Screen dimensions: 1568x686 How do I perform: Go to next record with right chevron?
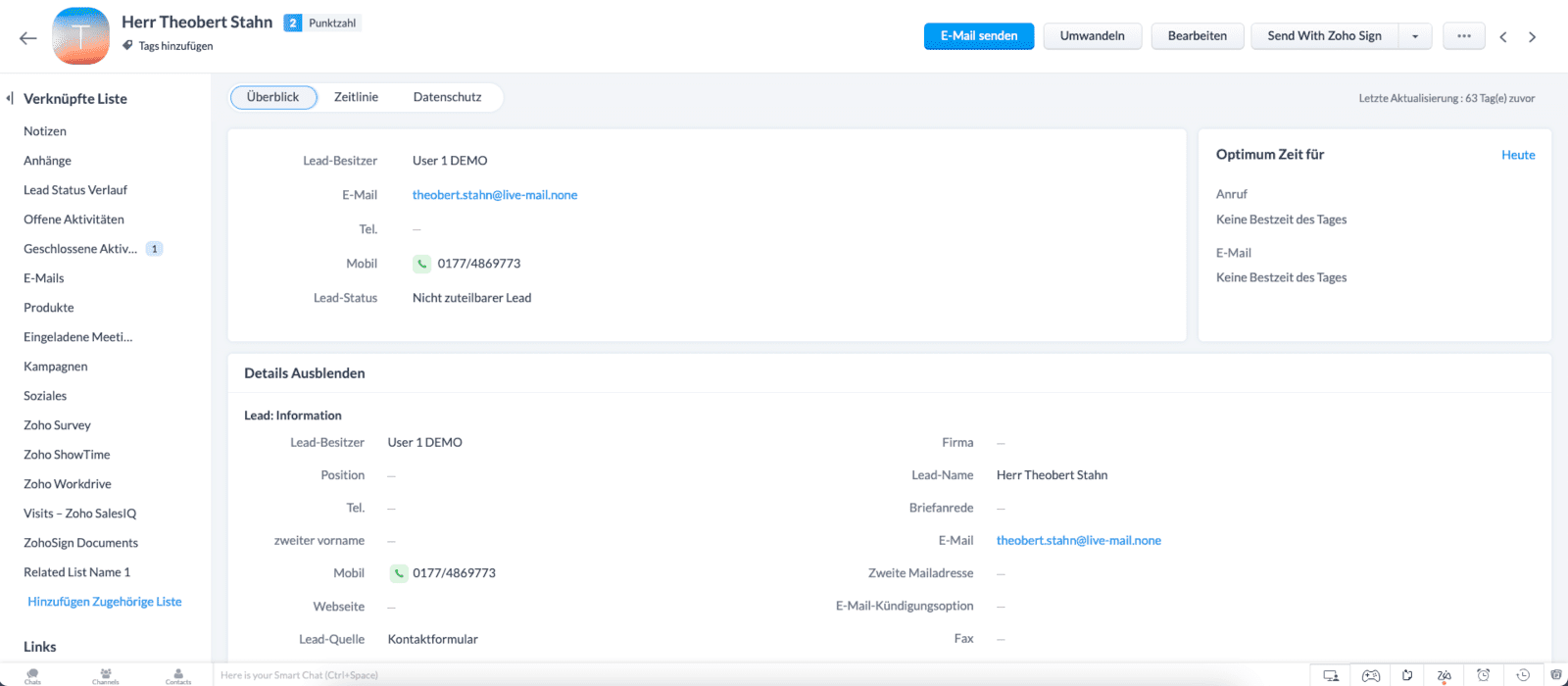point(1532,37)
